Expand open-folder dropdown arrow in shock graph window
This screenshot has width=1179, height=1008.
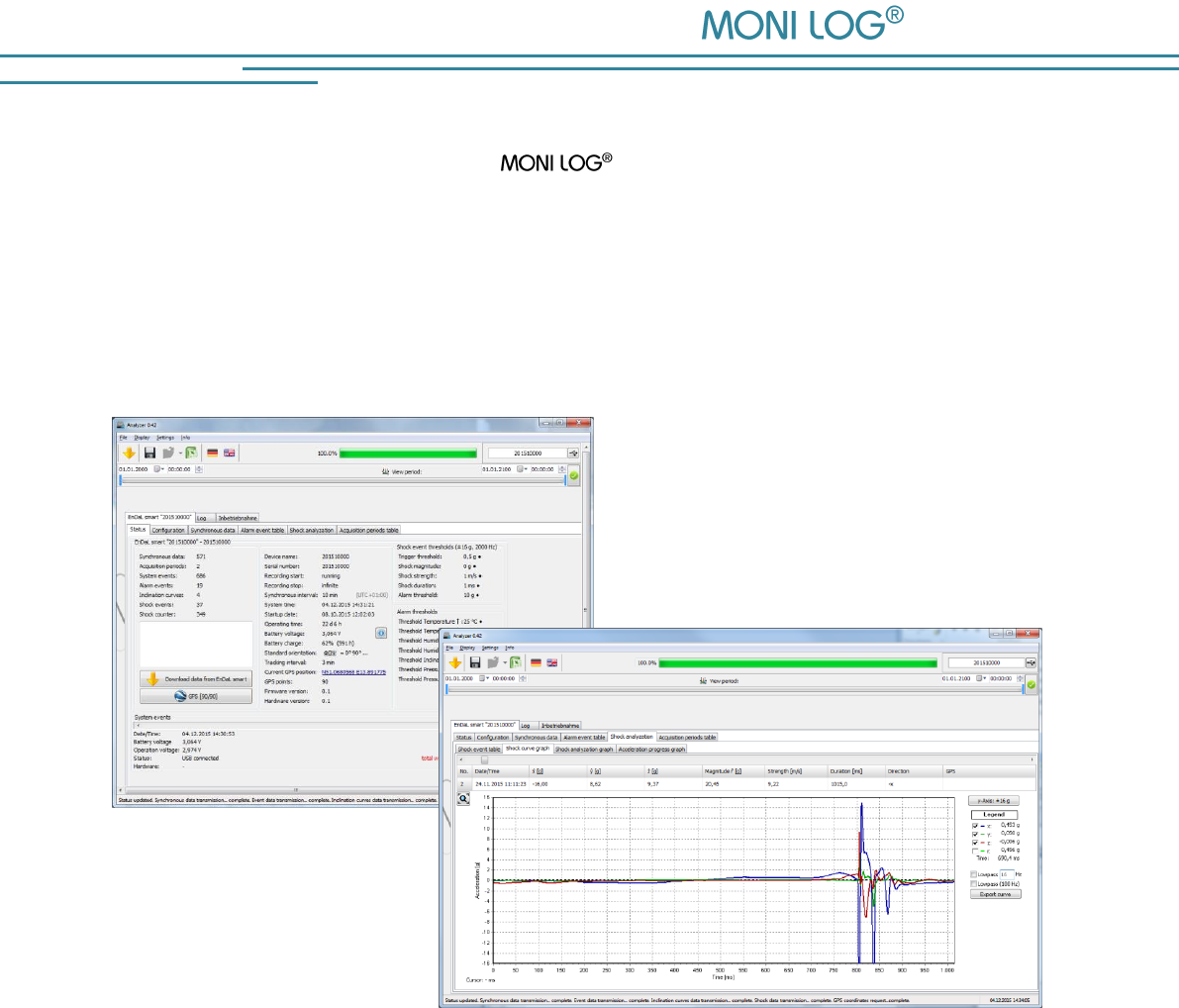(505, 663)
